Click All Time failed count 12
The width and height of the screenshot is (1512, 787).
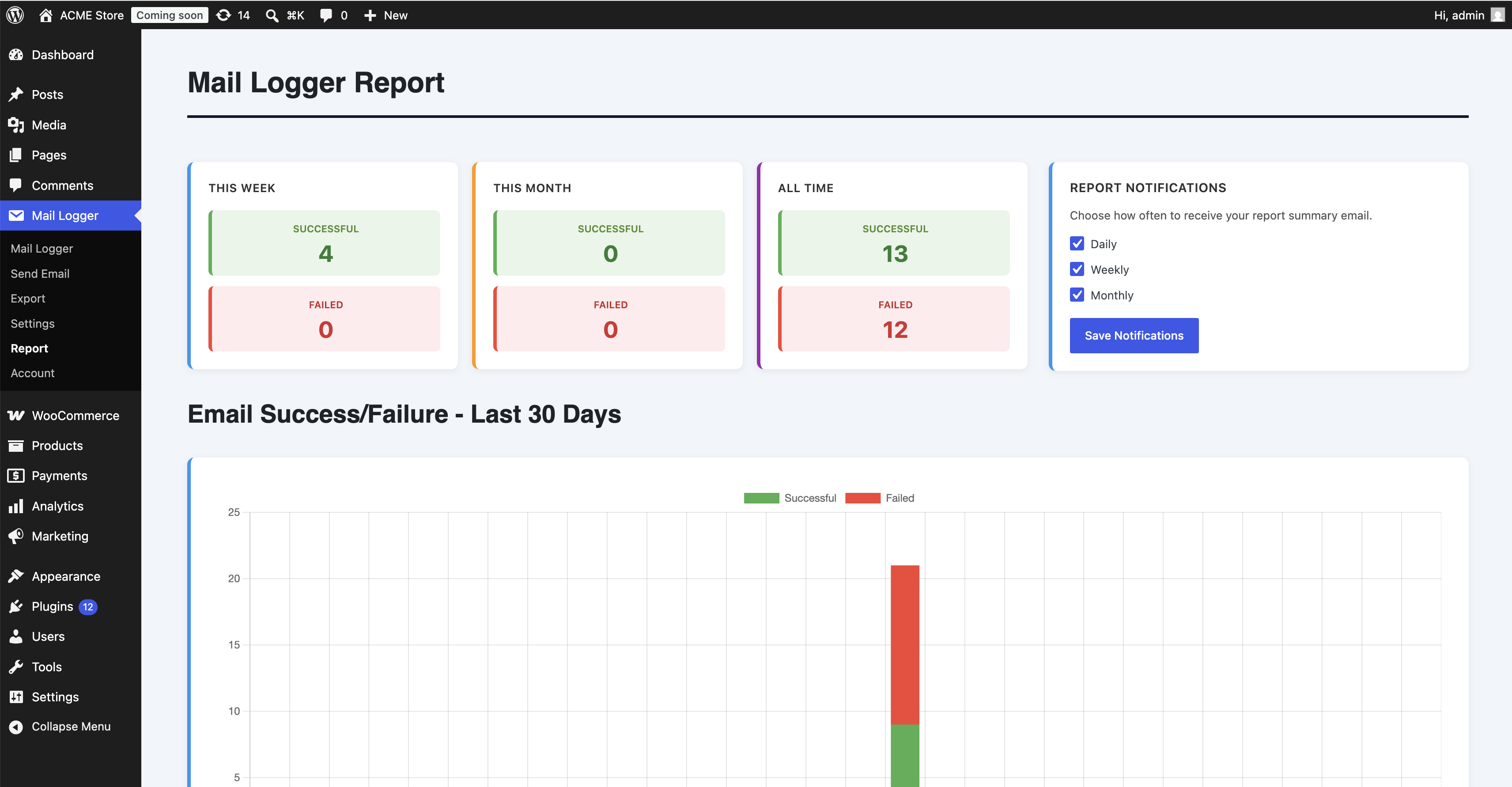click(895, 330)
